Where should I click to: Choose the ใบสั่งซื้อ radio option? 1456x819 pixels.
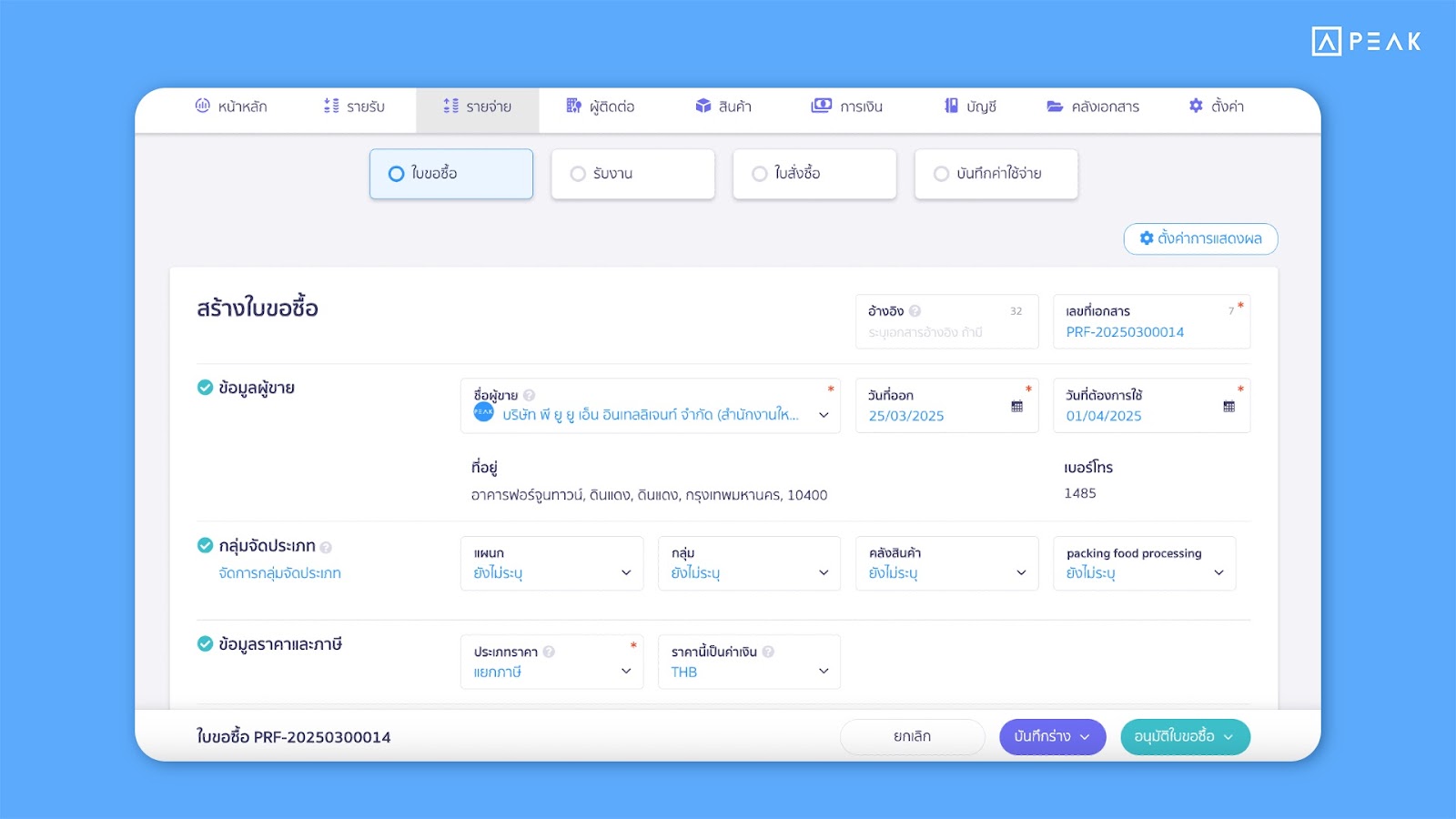pyautogui.click(x=760, y=174)
